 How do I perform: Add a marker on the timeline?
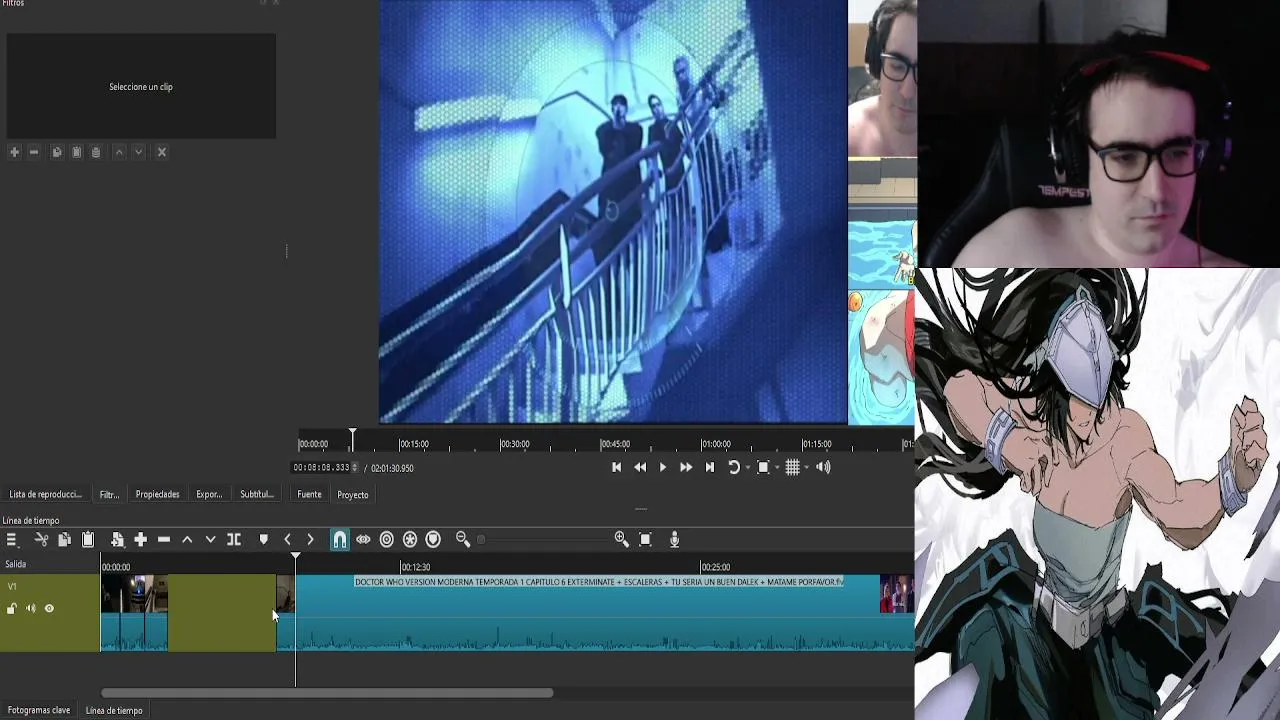tap(264, 540)
